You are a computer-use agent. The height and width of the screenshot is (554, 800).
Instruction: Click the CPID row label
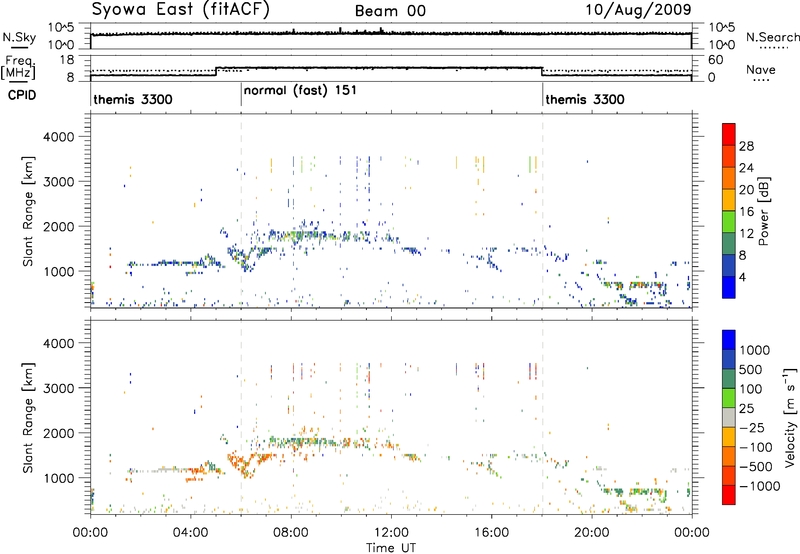[22, 95]
